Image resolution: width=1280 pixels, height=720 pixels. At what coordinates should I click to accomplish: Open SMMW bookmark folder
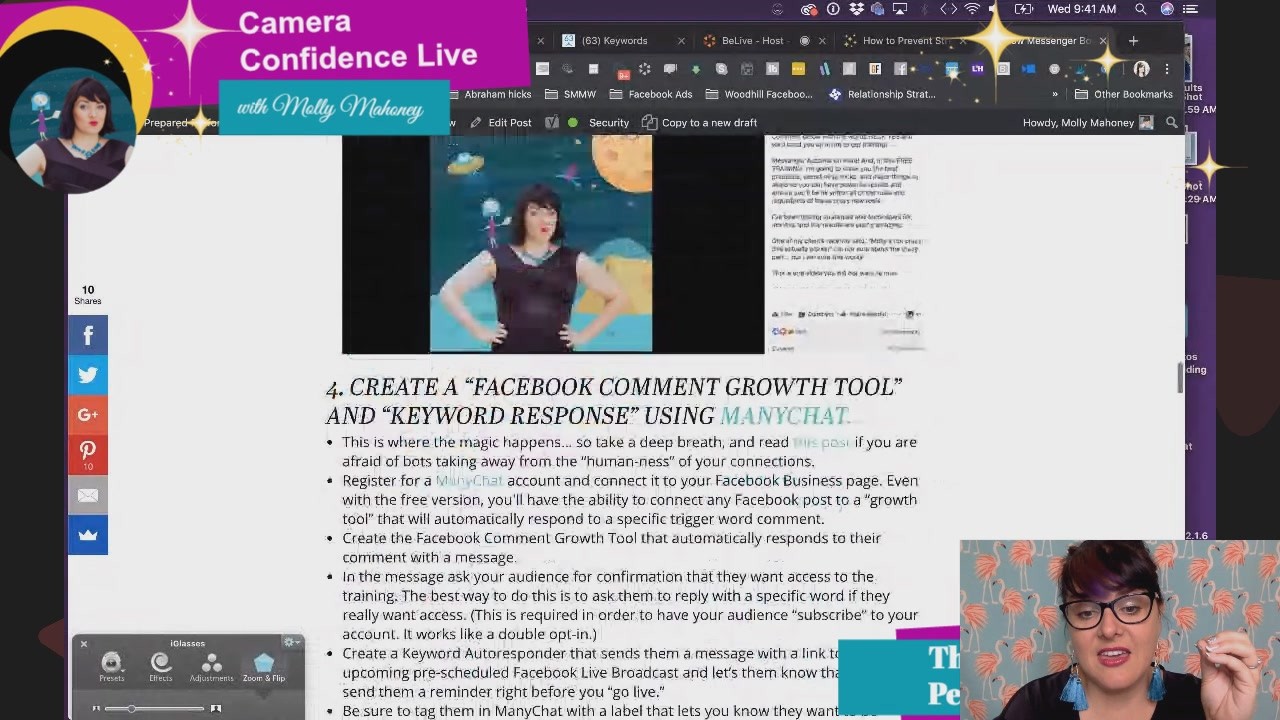click(571, 94)
